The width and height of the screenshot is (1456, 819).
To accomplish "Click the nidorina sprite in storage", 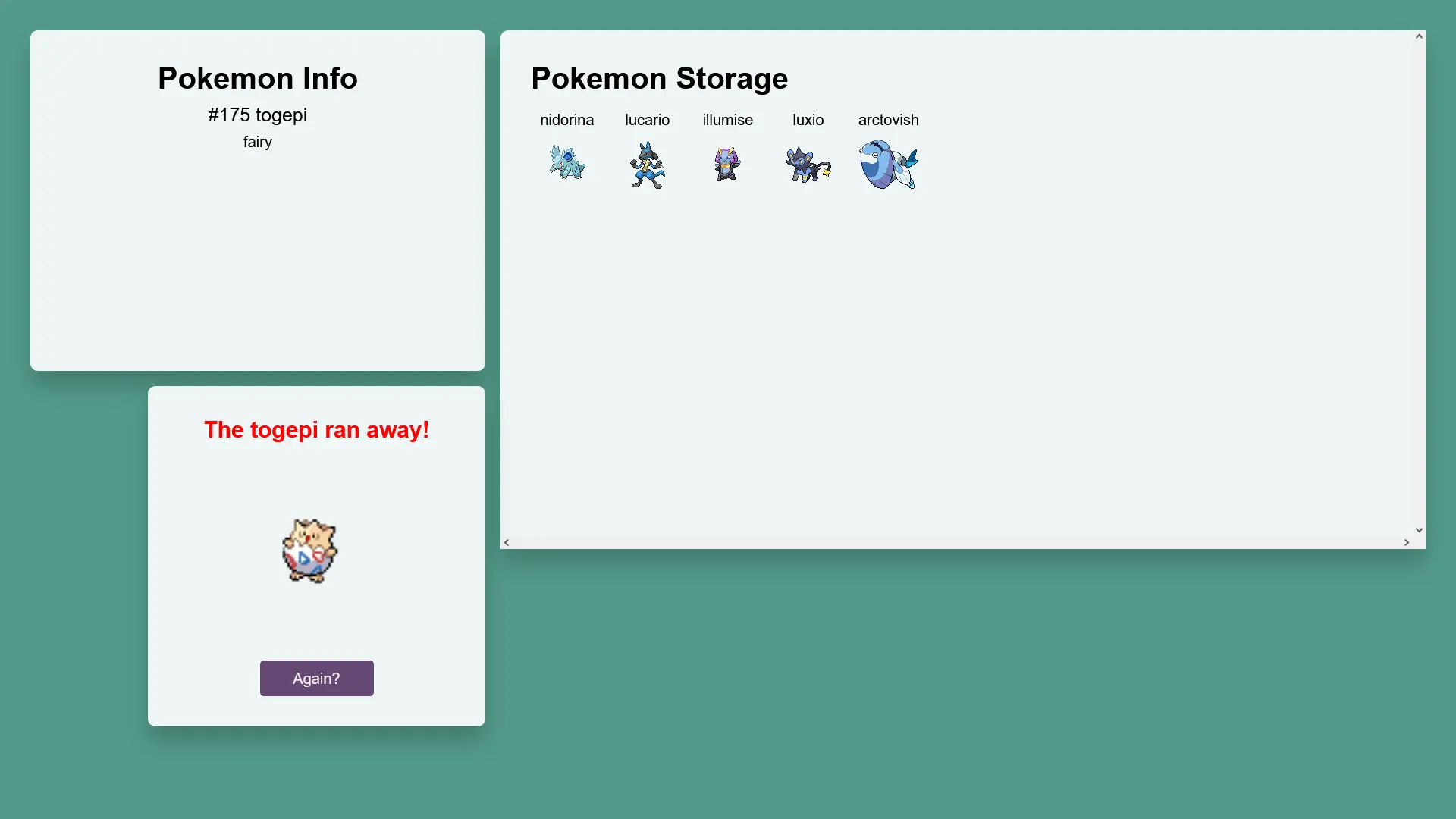I will click(x=567, y=163).
